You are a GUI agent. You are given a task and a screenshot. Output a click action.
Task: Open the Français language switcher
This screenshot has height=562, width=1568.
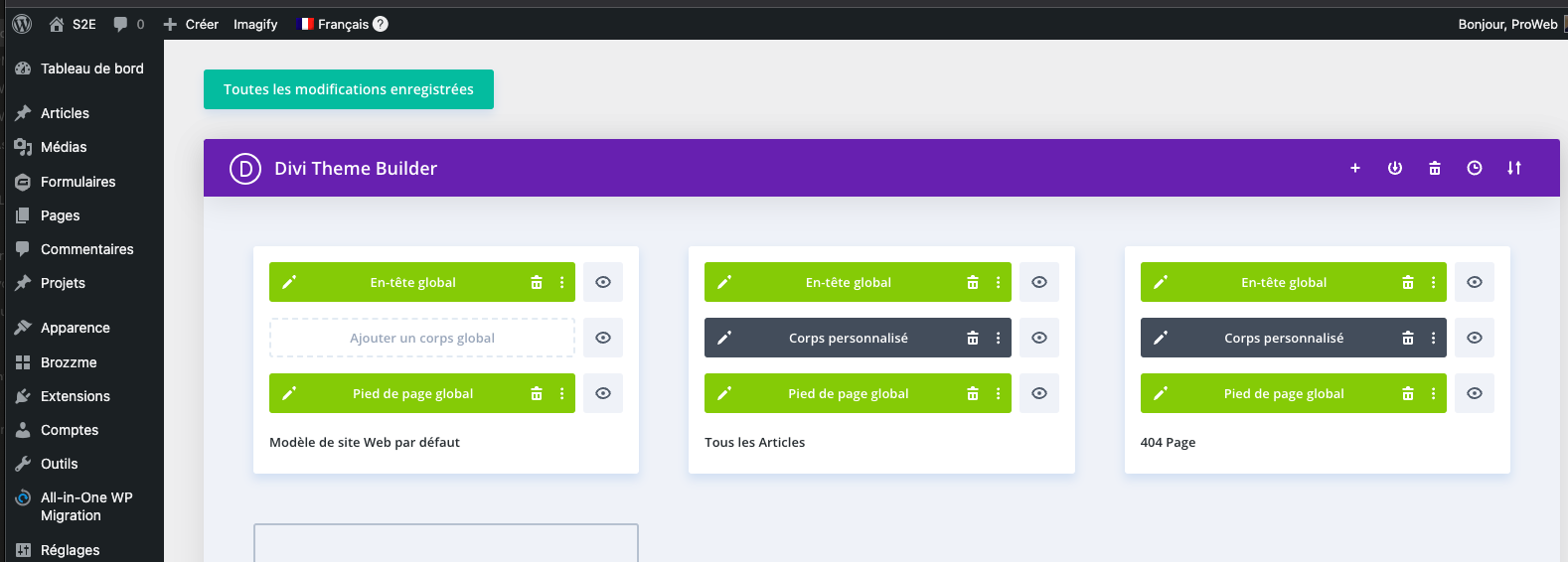(334, 24)
